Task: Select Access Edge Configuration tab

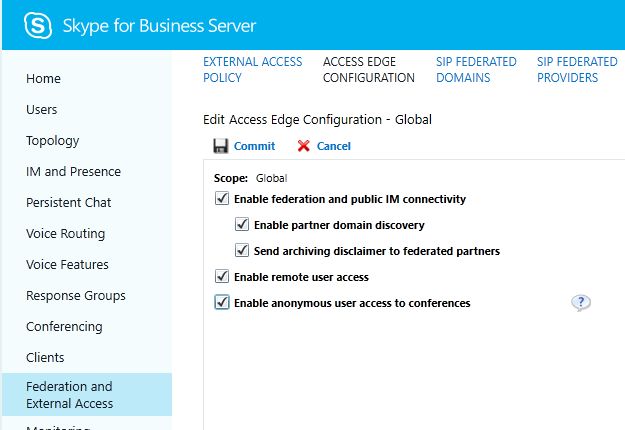Action: pyautogui.click(x=369, y=70)
